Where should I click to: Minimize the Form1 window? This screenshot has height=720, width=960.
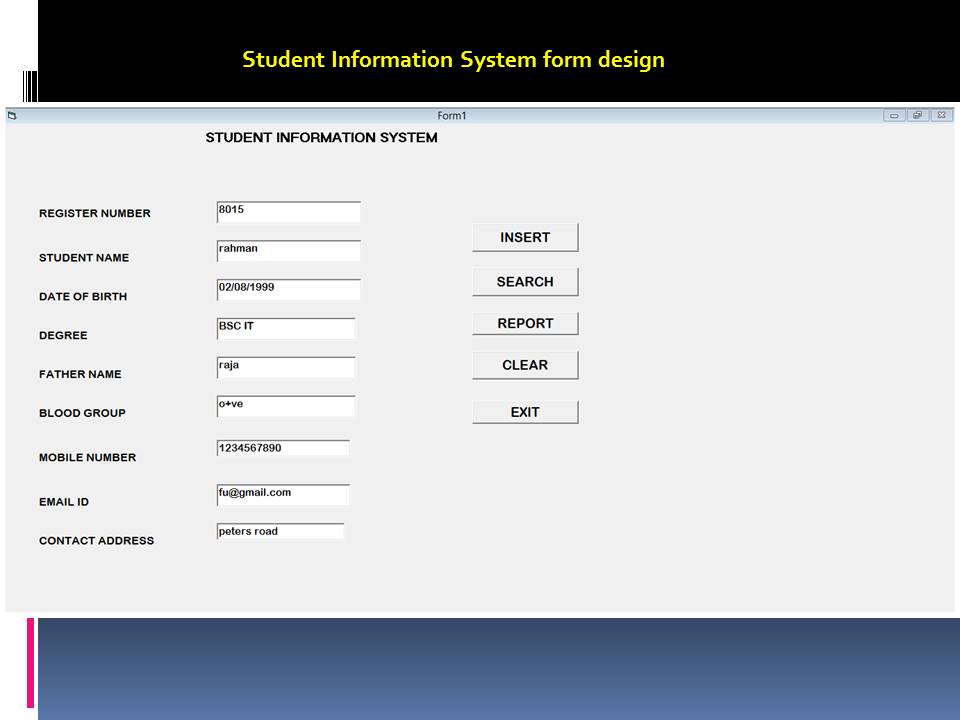pos(894,115)
